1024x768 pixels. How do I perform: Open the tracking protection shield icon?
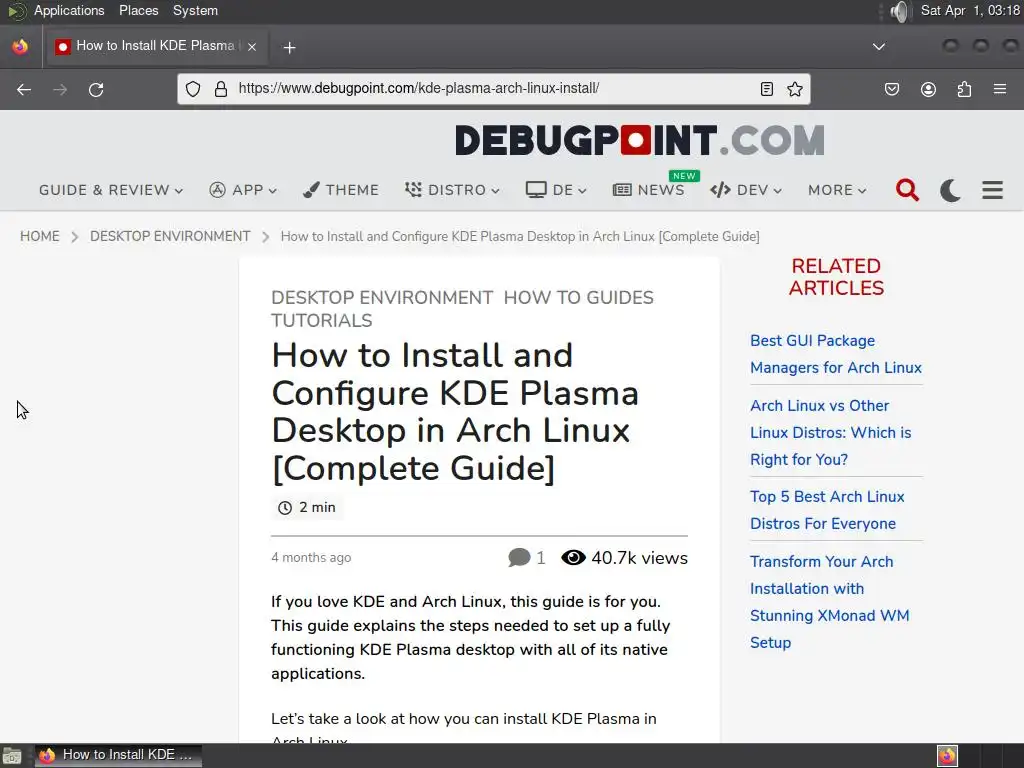click(193, 89)
